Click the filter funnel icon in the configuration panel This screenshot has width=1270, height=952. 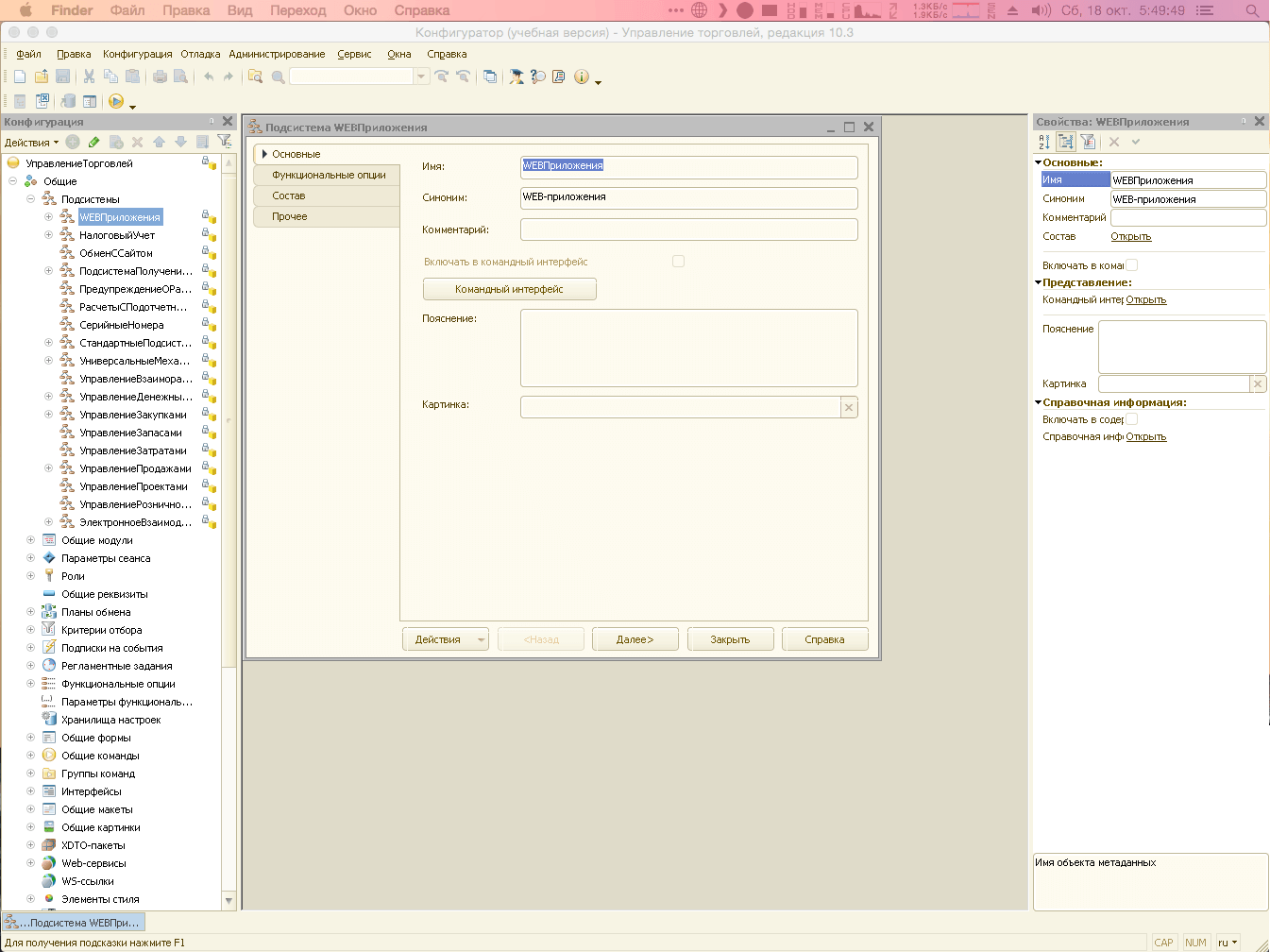point(224,142)
